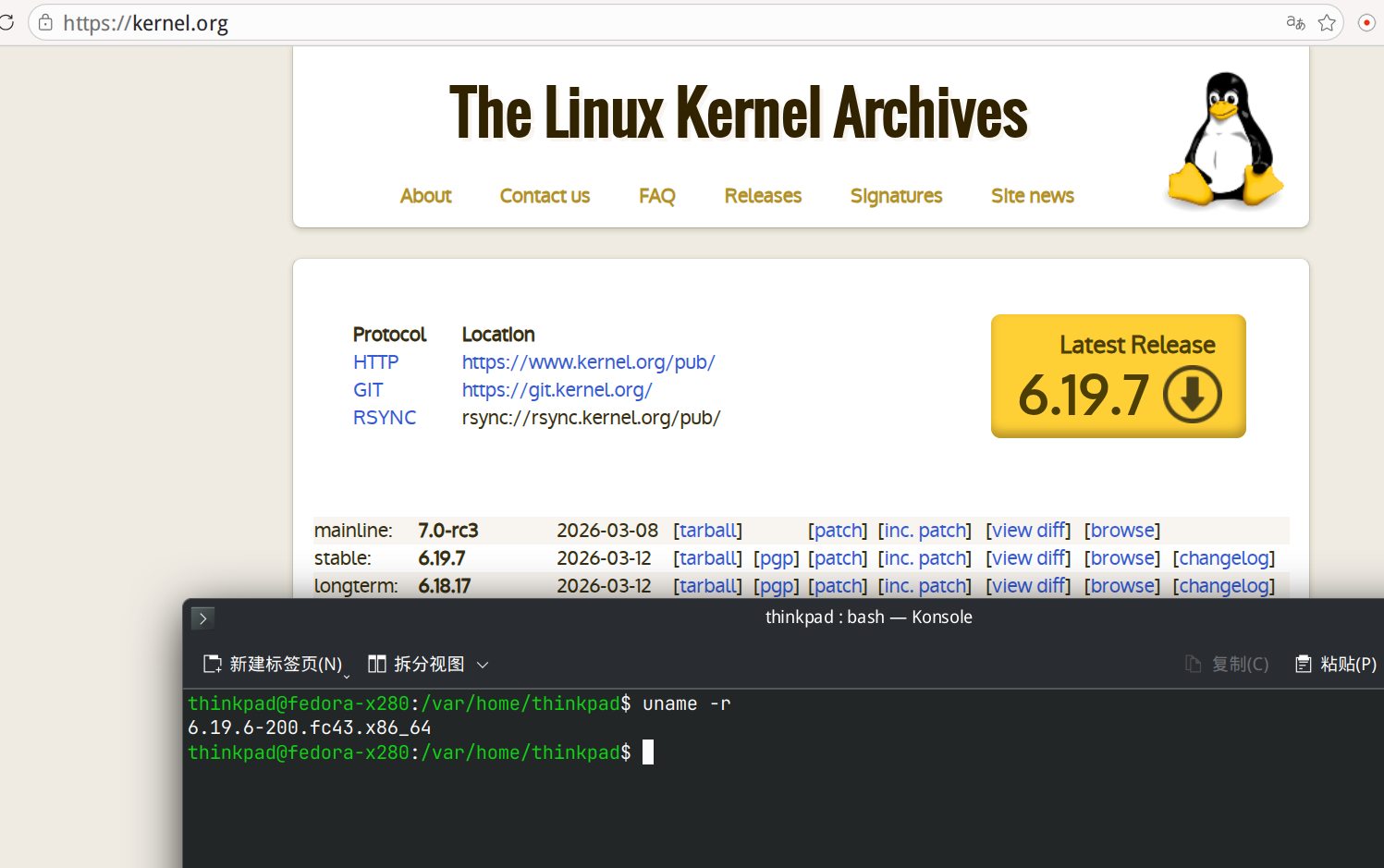Browse the stable 6.19.7 source
The height and width of the screenshot is (868, 1384).
[1122, 558]
